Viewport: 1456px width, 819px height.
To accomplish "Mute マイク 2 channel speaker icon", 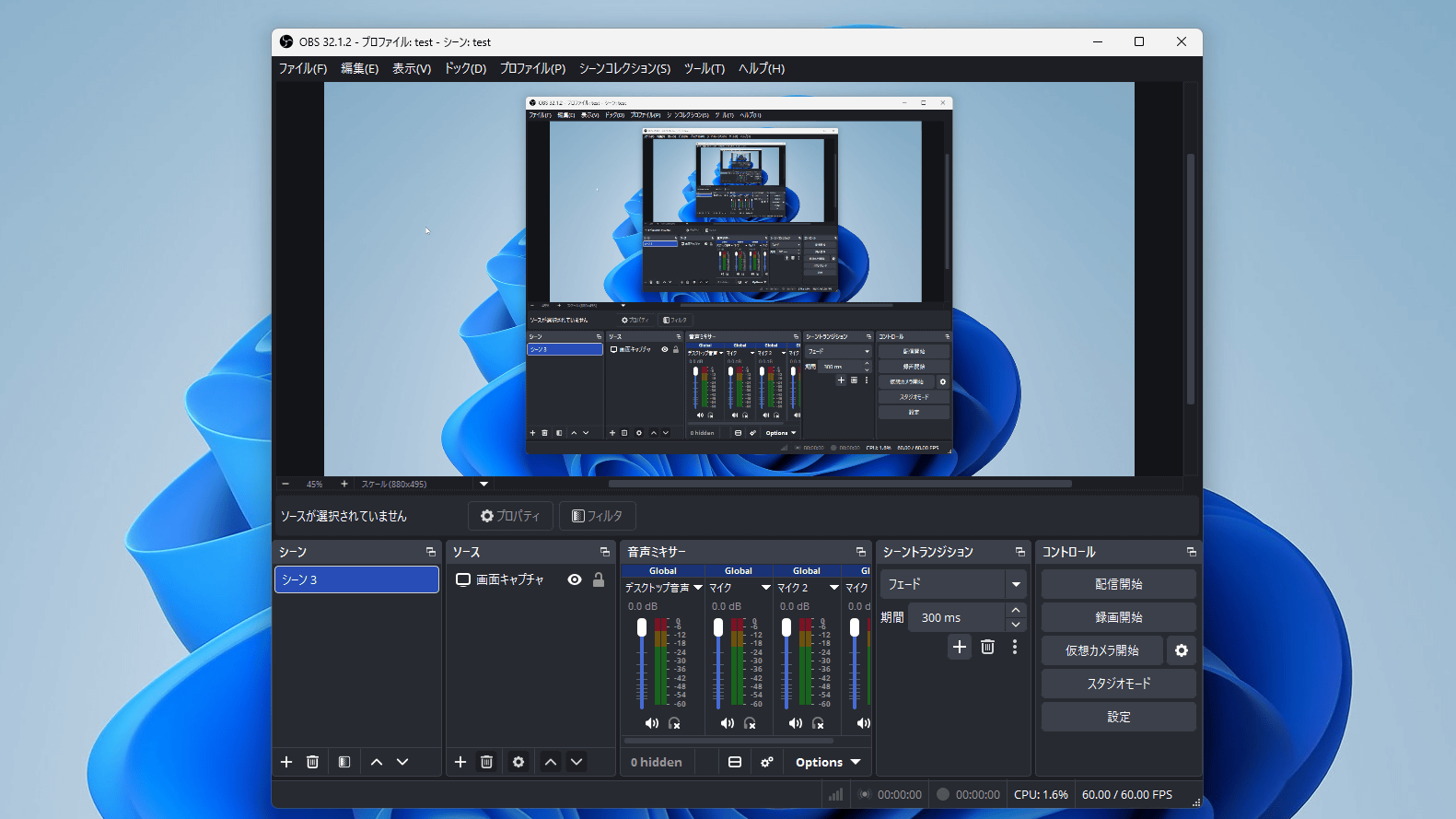I will tap(796, 723).
